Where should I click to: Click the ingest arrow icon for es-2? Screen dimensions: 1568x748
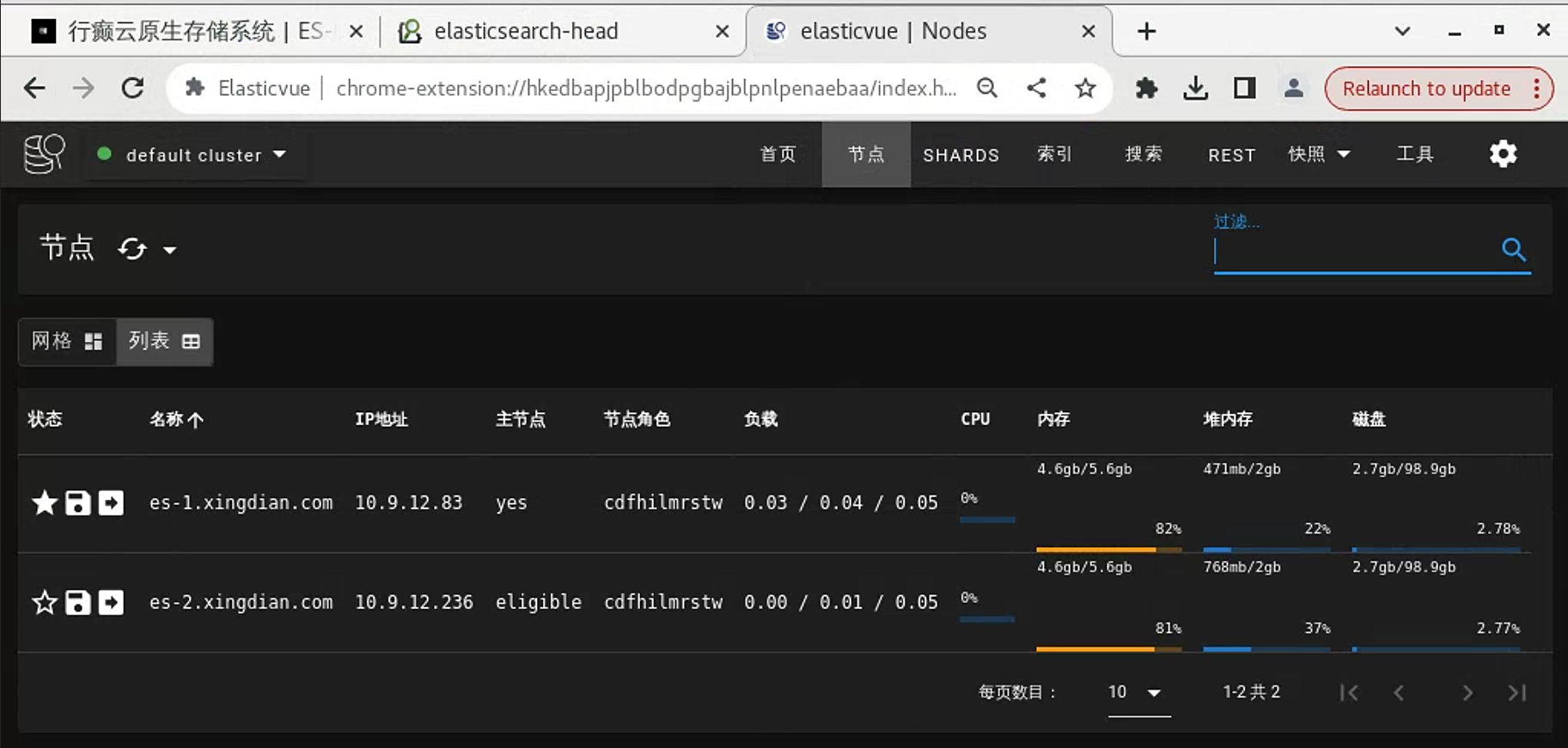click(x=111, y=602)
